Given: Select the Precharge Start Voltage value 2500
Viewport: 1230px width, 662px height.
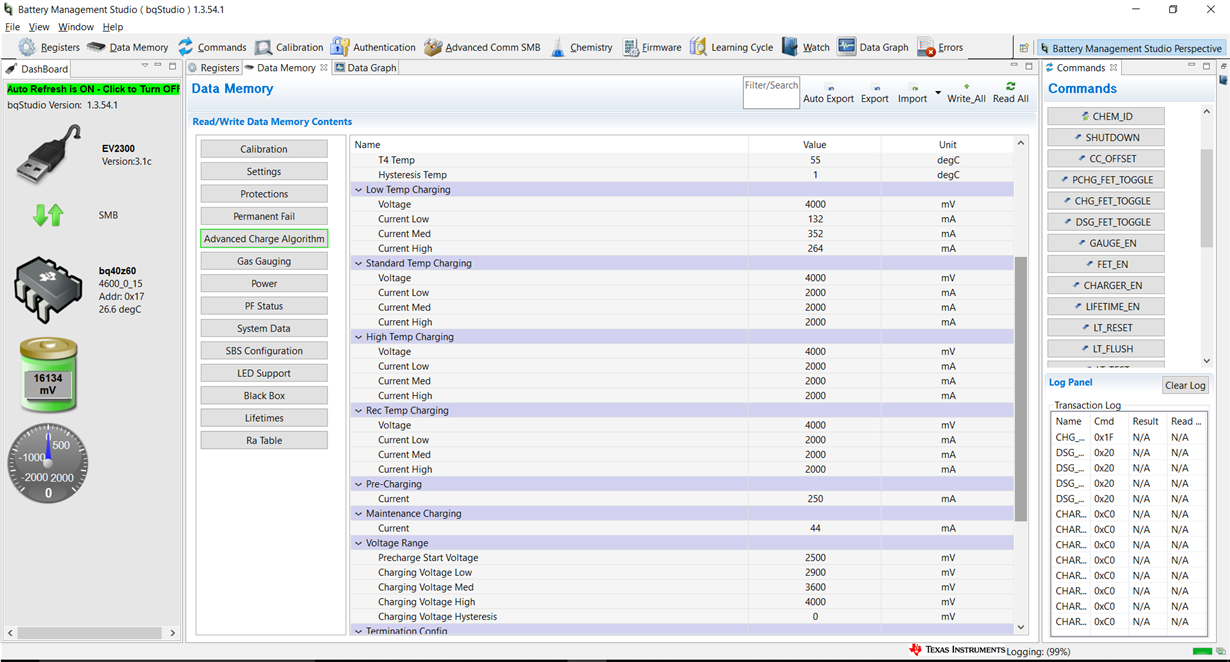Looking at the screenshot, I should pyautogui.click(x=814, y=558).
